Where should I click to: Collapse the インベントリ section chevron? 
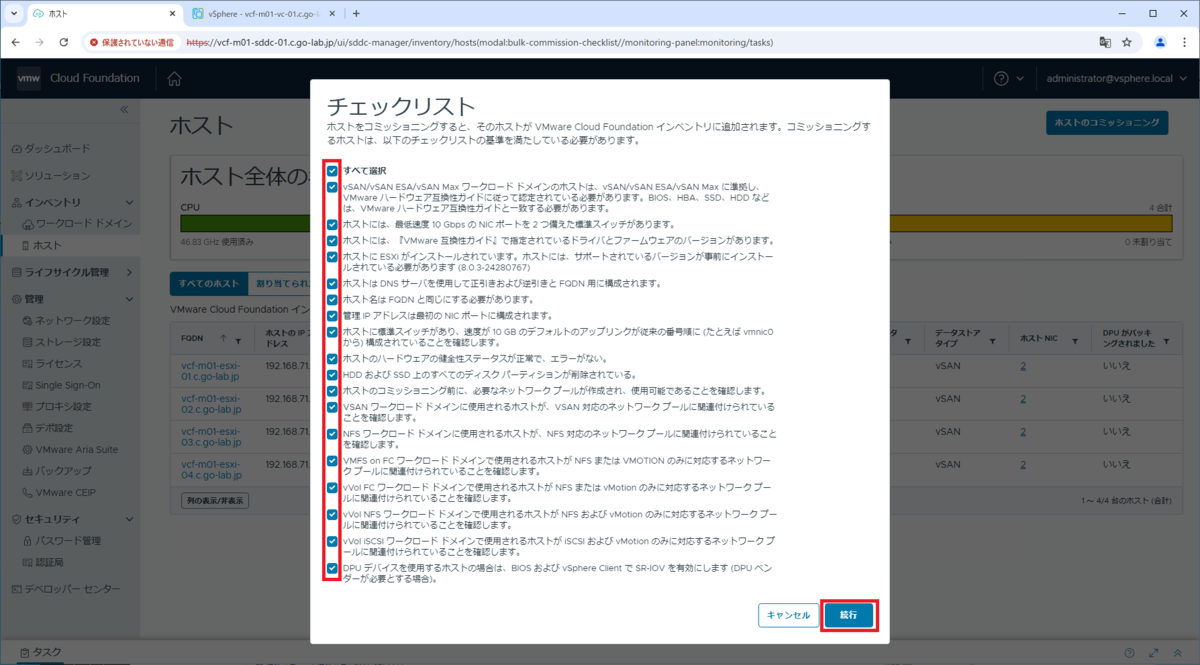click(130, 201)
